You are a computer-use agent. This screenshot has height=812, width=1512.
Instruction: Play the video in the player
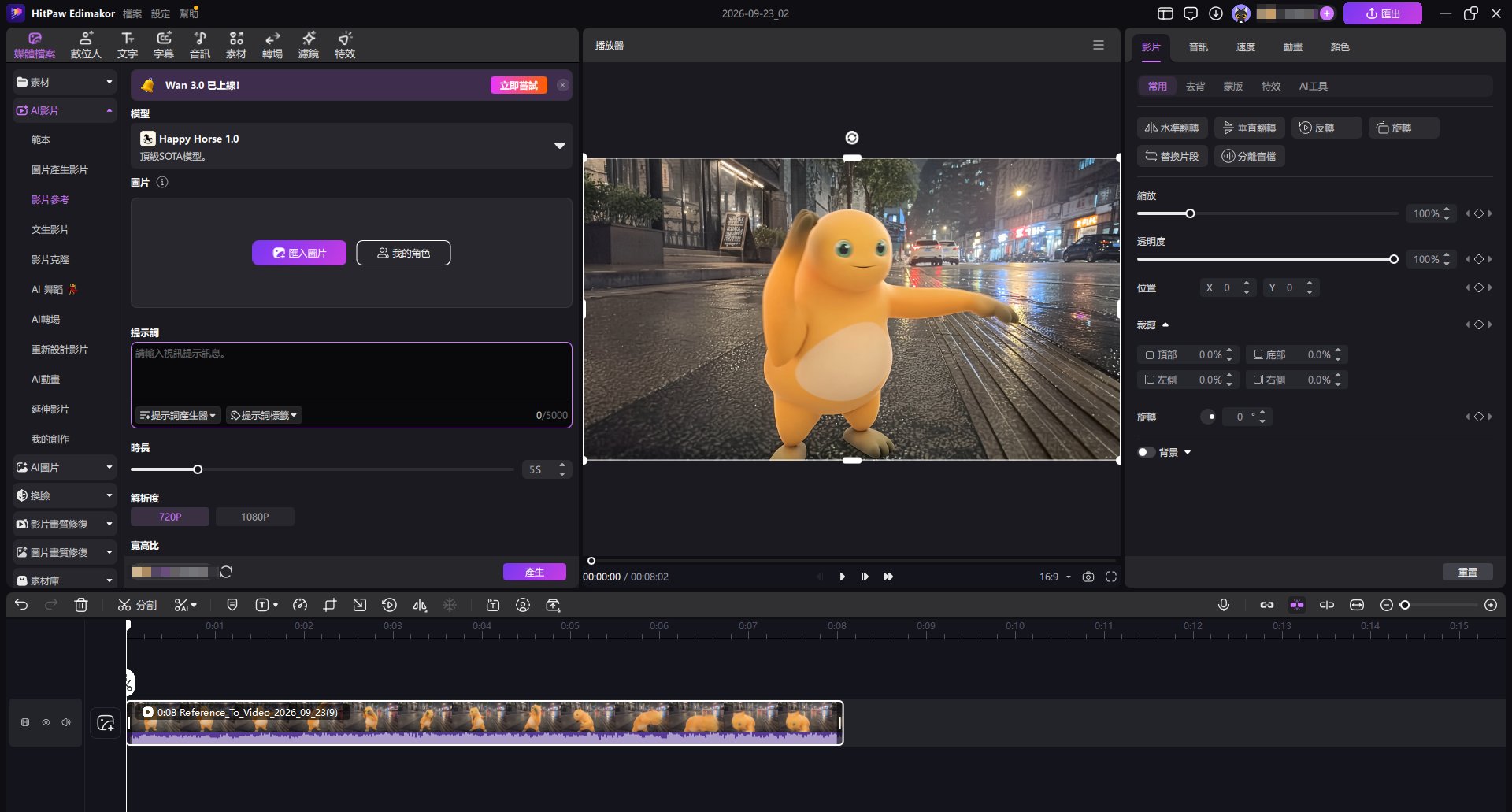(x=843, y=577)
